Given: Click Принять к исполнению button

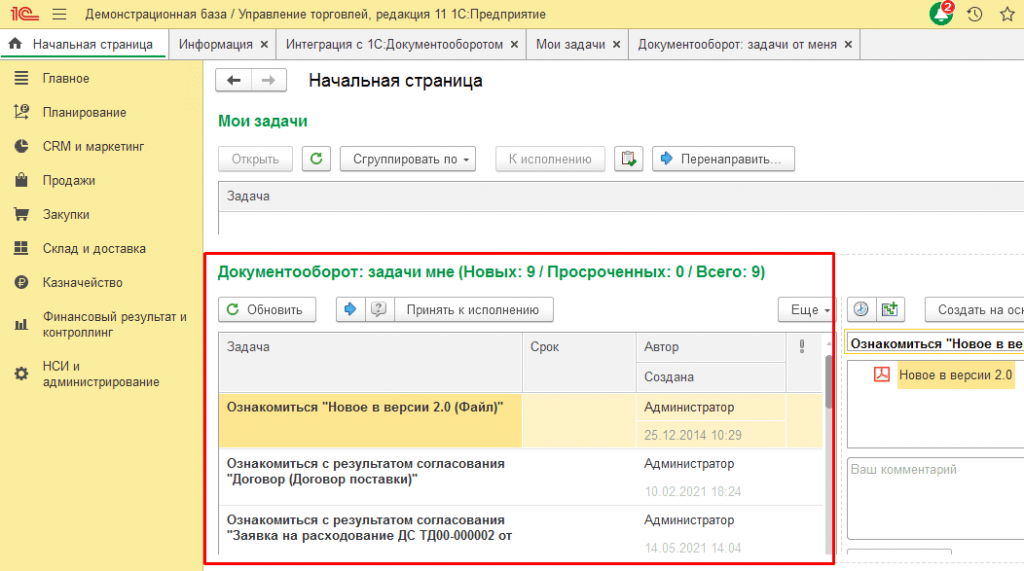Looking at the screenshot, I should coord(473,310).
